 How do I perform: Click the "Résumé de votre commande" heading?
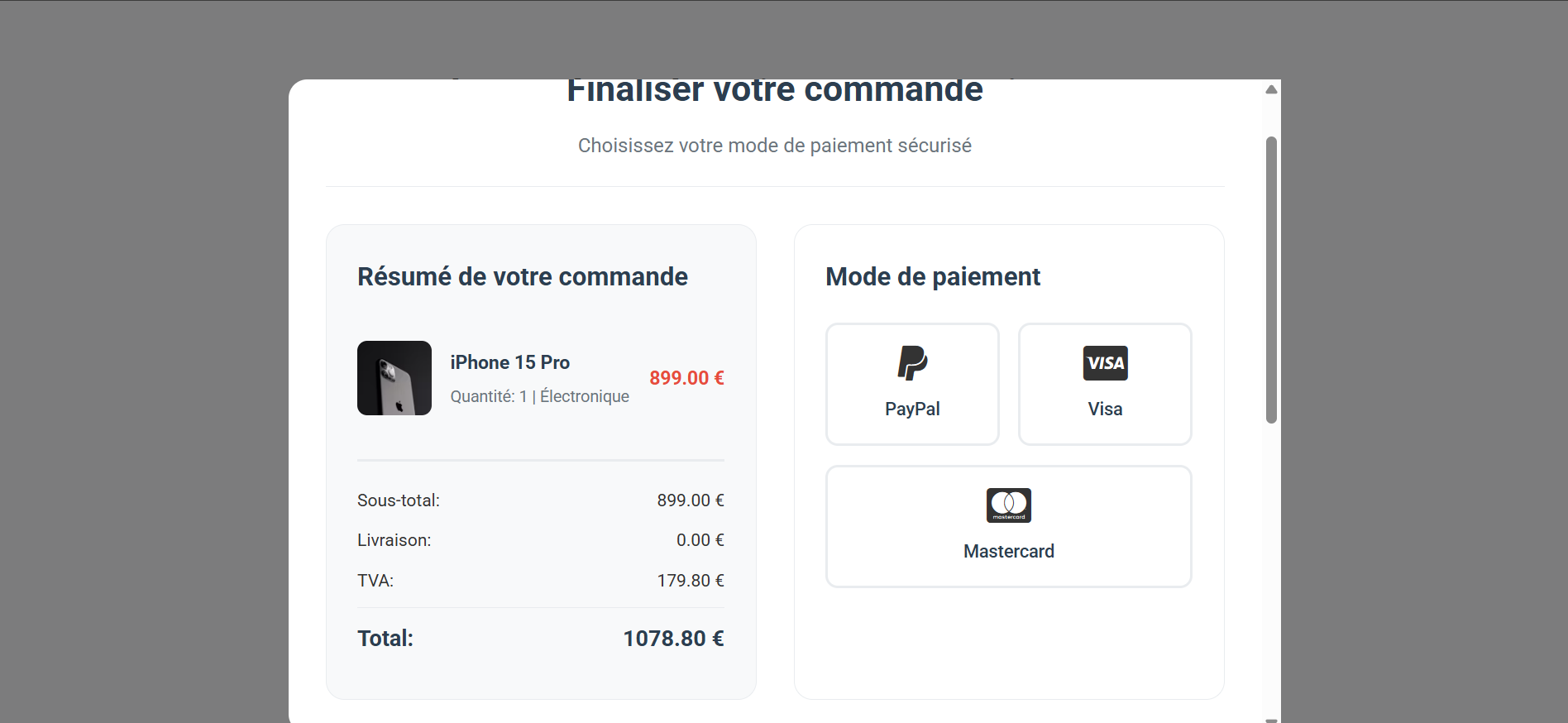pos(523,276)
